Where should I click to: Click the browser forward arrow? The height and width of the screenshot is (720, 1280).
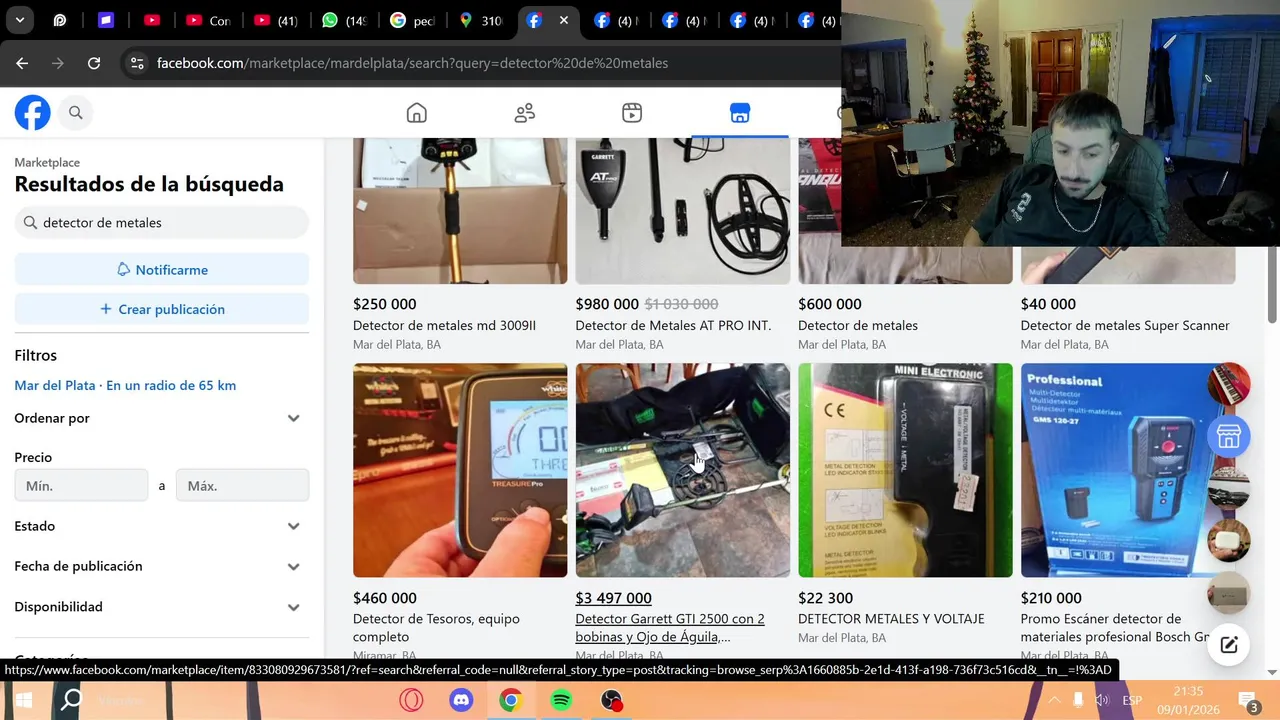tap(58, 63)
